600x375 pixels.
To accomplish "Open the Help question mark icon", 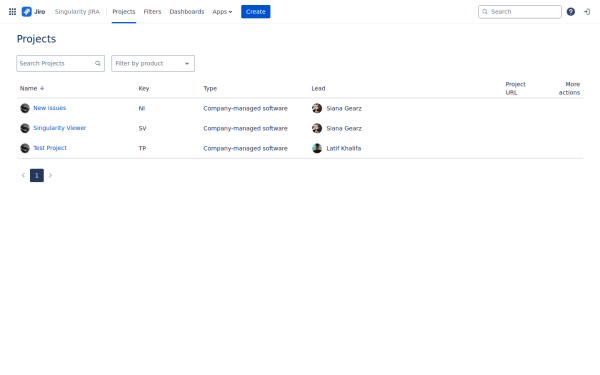I will tap(571, 12).
